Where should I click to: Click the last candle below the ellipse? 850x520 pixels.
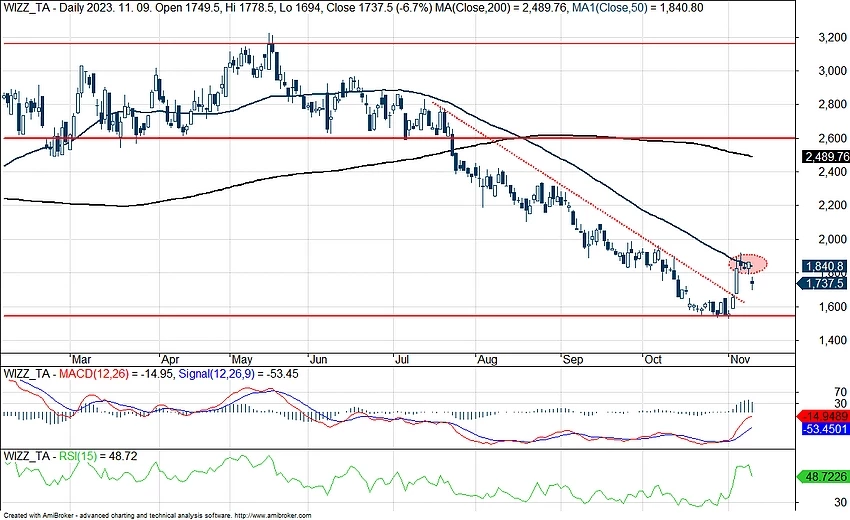tap(752, 281)
